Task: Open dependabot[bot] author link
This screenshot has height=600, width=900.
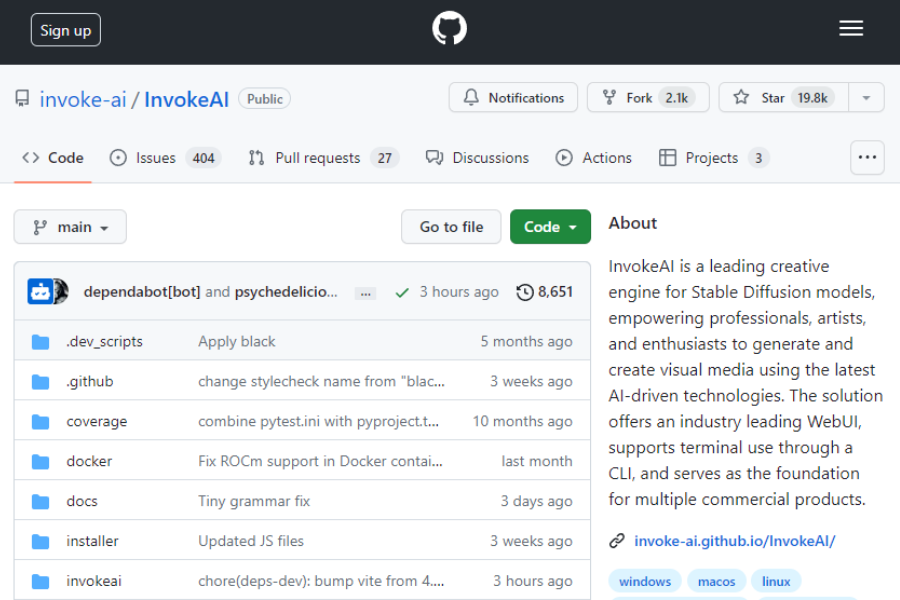Action: 142,292
